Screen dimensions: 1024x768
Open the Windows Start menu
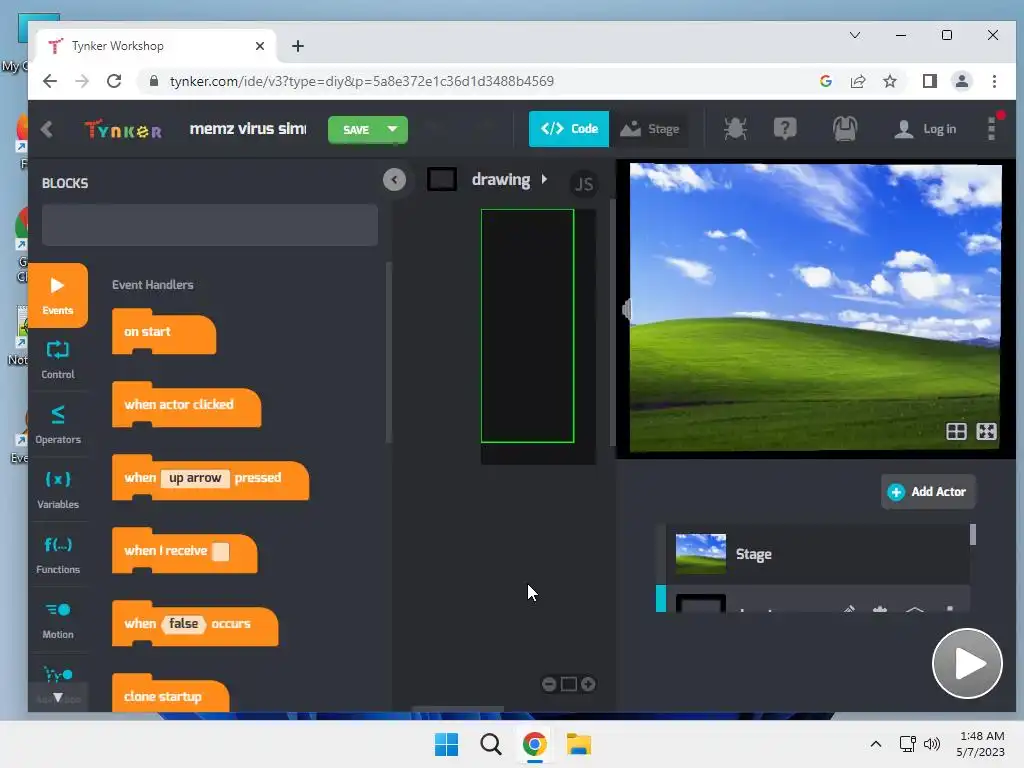(x=447, y=744)
